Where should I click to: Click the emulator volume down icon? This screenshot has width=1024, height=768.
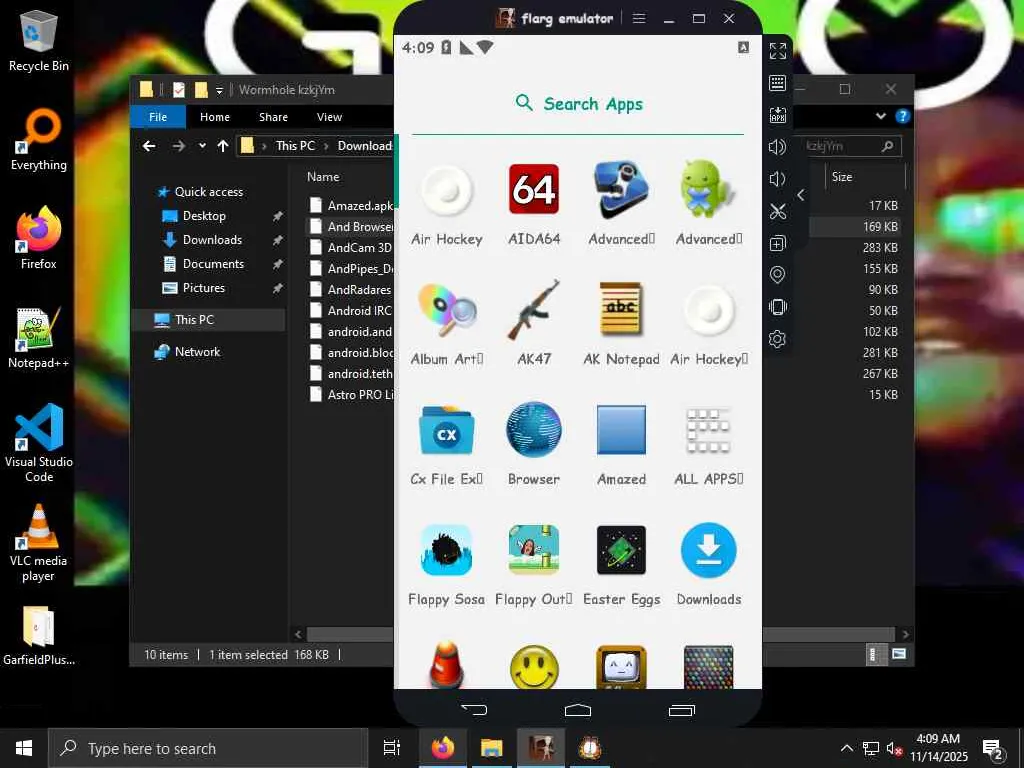tap(776, 179)
